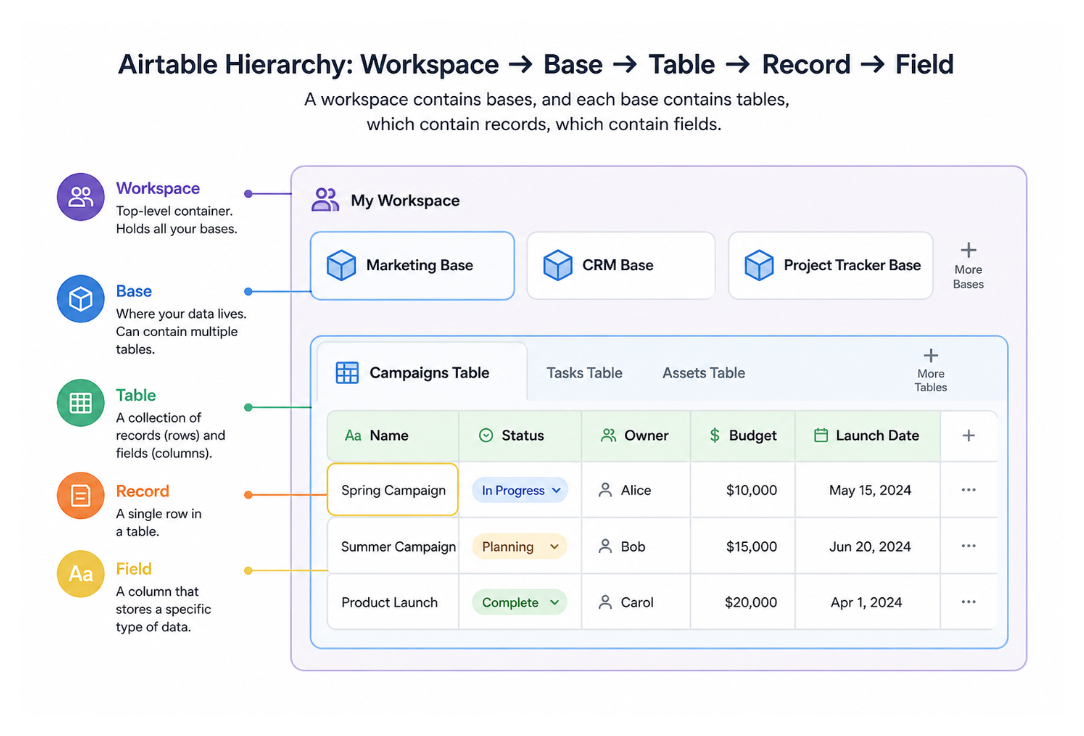The width and height of the screenshot is (1084, 736).
Task: Click the Status column header
Action: (x=520, y=435)
